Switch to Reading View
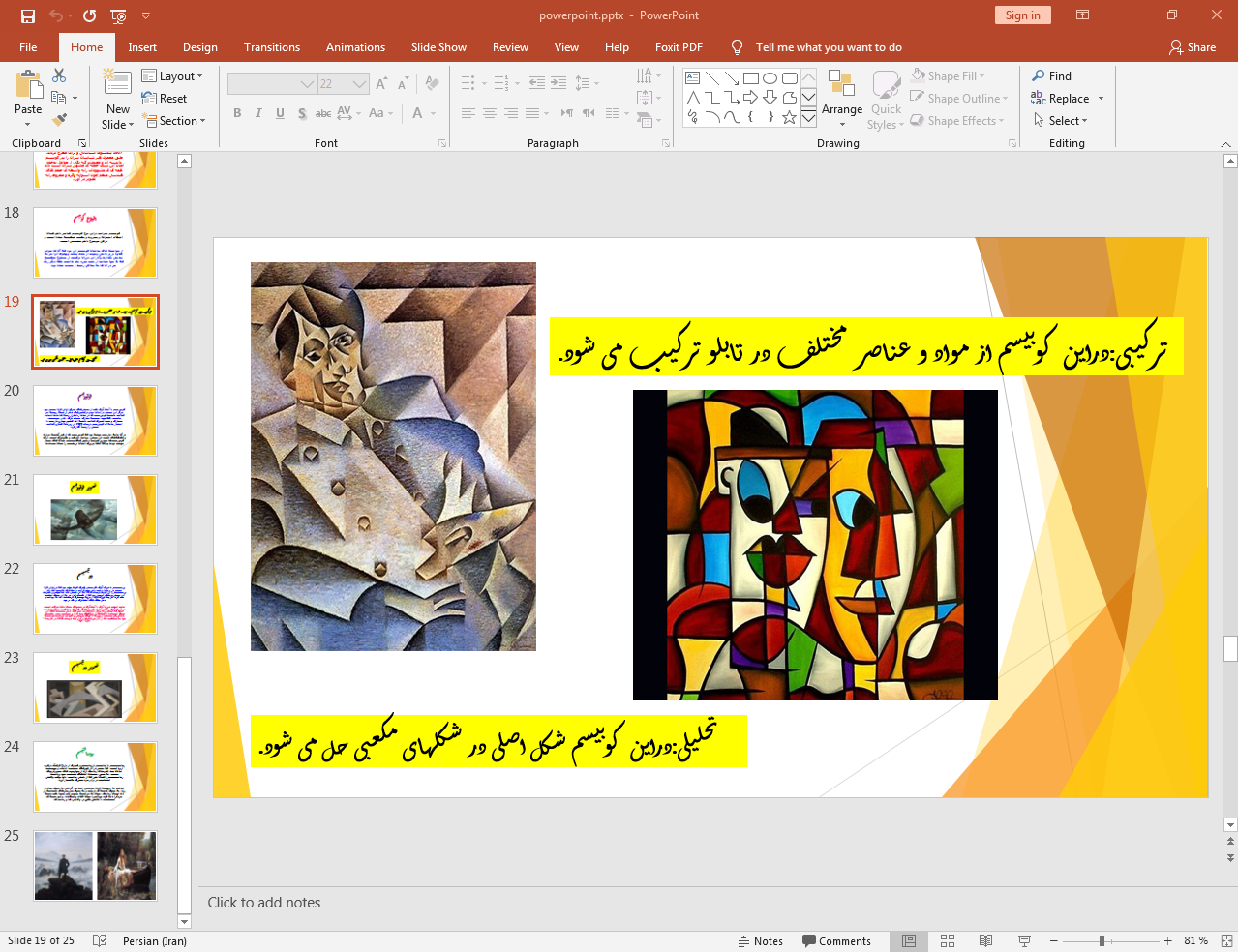This screenshot has width=1238, height=952. 985,941
